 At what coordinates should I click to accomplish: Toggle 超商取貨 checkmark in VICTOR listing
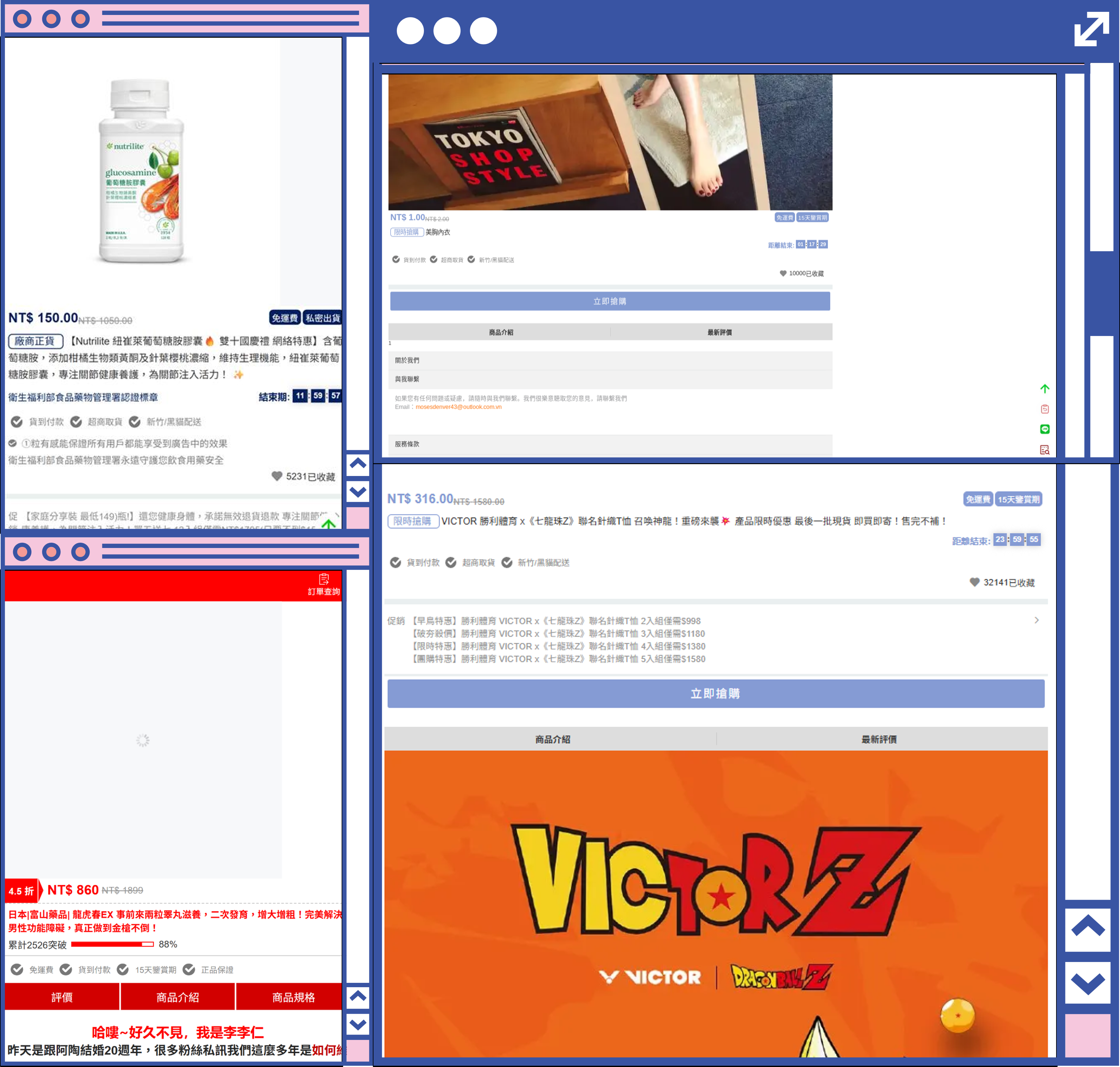[x=451, y=563]
